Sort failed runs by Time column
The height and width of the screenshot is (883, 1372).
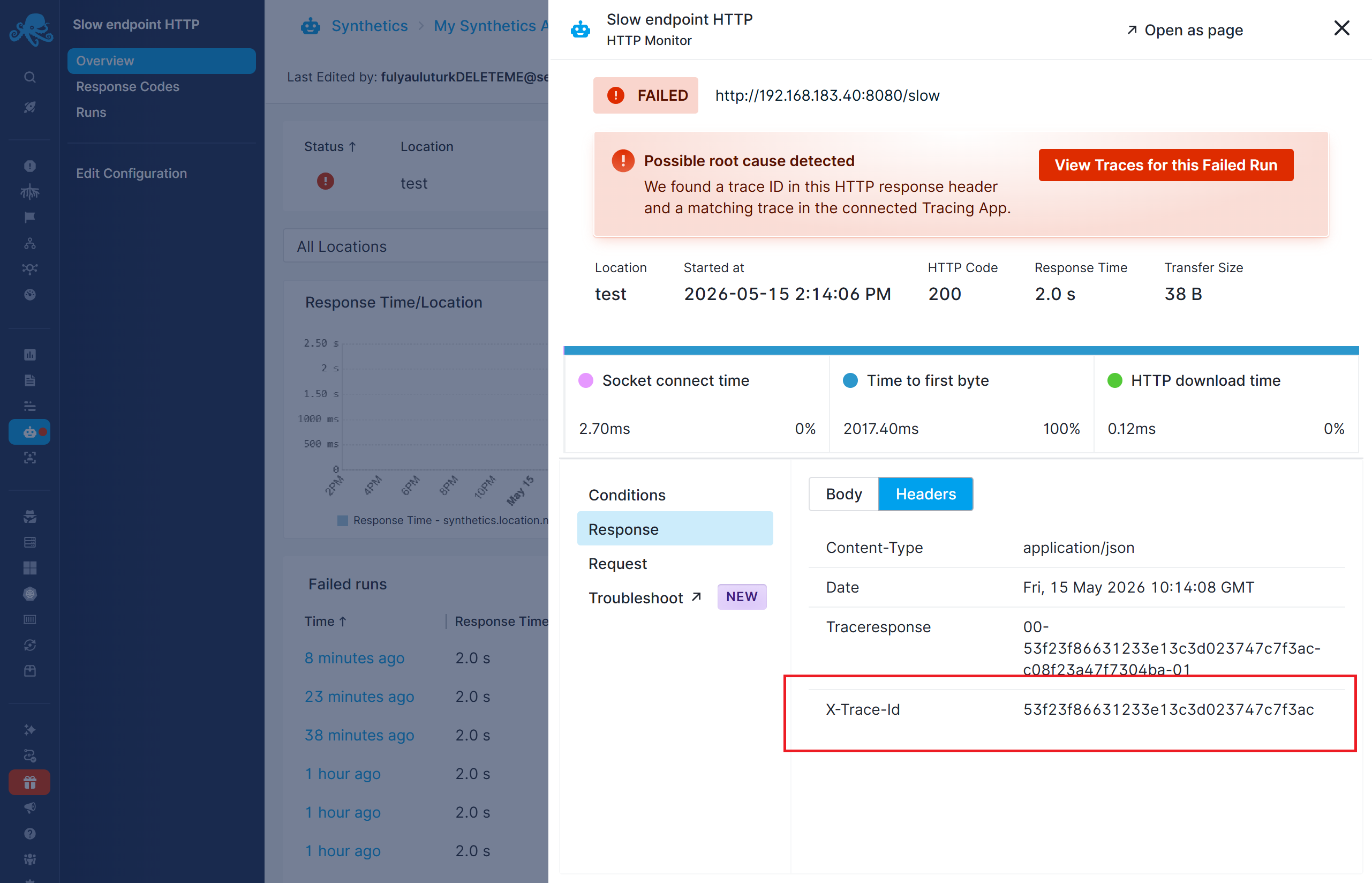coord(325,621)
